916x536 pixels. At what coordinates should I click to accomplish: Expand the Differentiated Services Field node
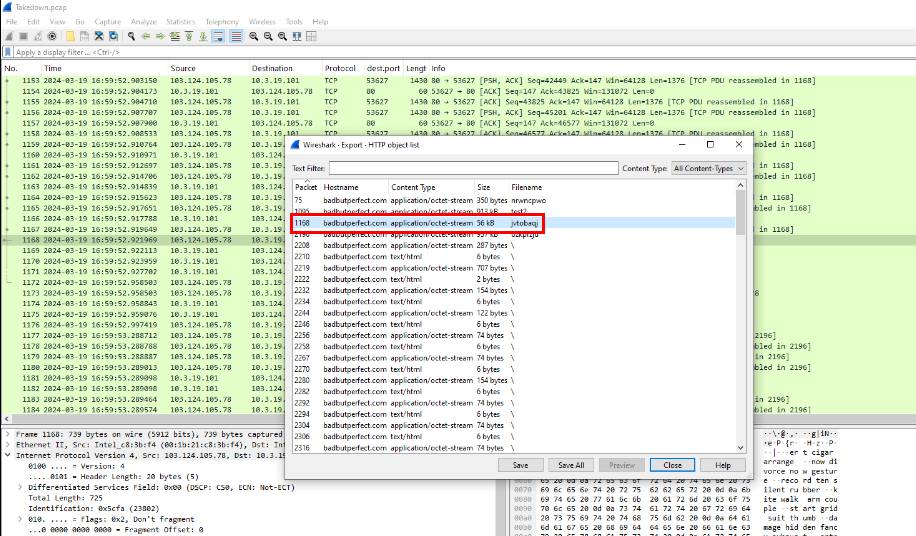[21, 486]
